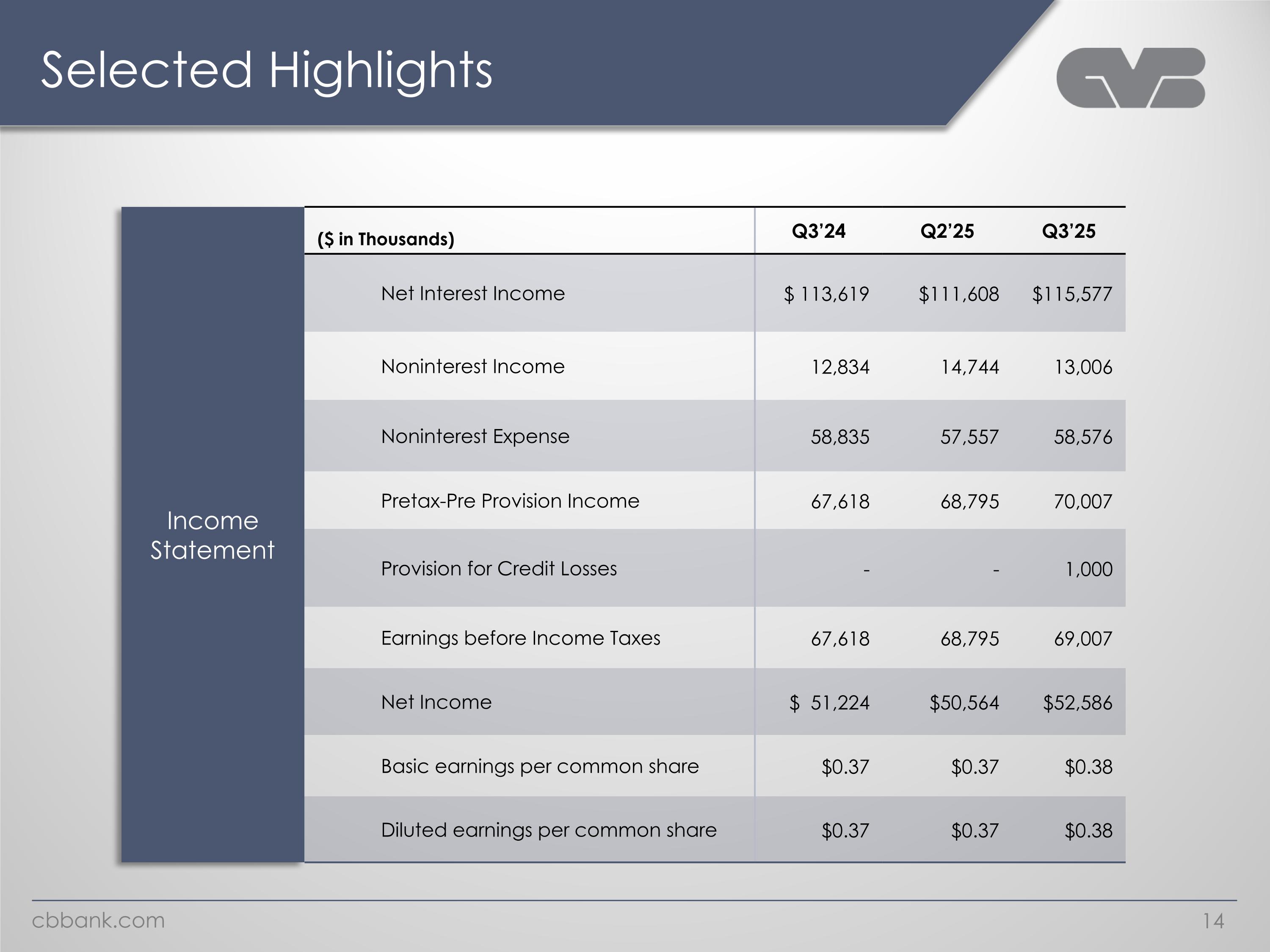The width and height of the screenshot is (1270, 952).
Task: Click the $115,577 Q3'25 value
Action: click(x=1072, y=294)
